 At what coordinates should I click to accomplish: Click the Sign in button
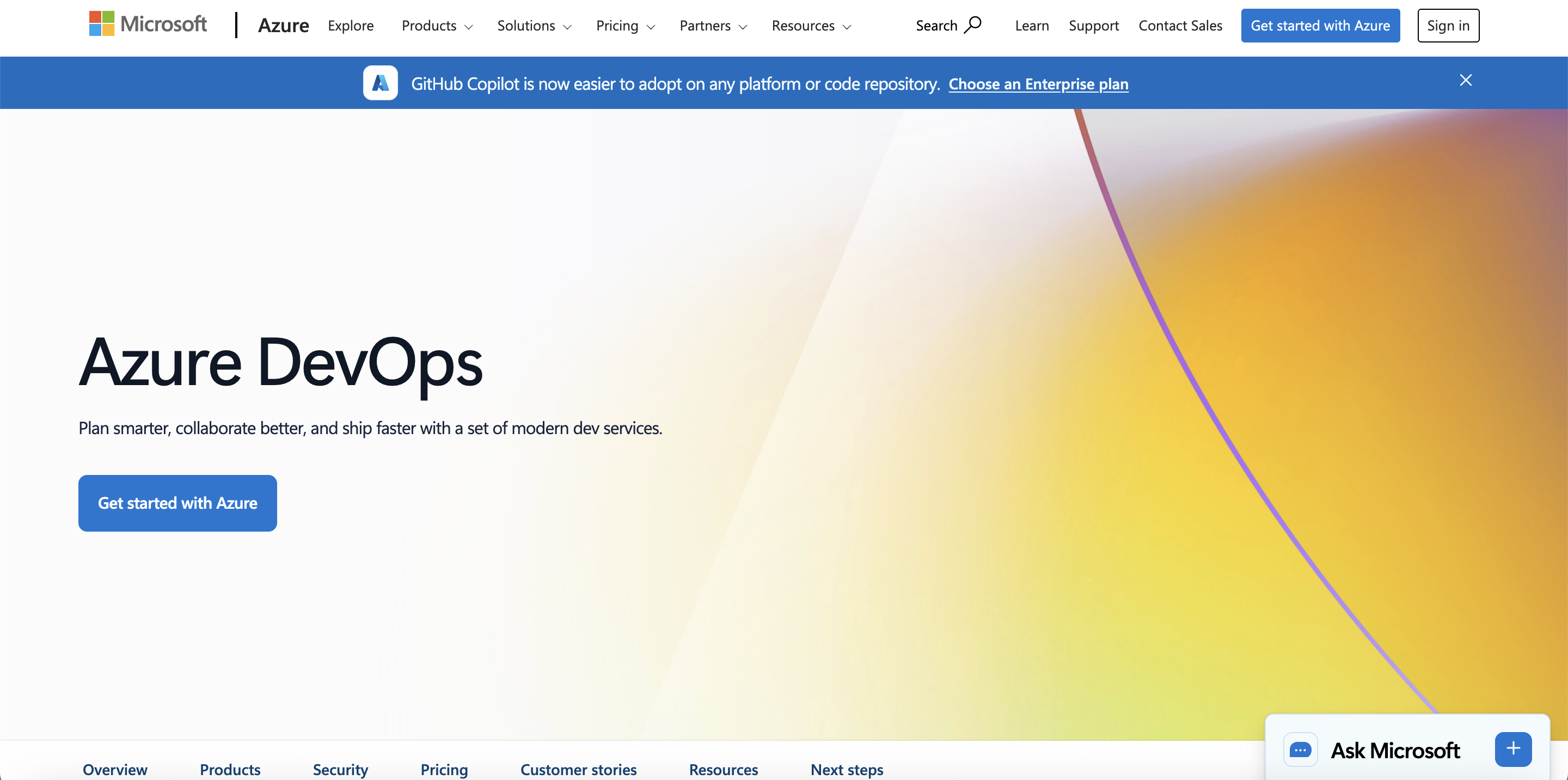(x=1448, y=26)
